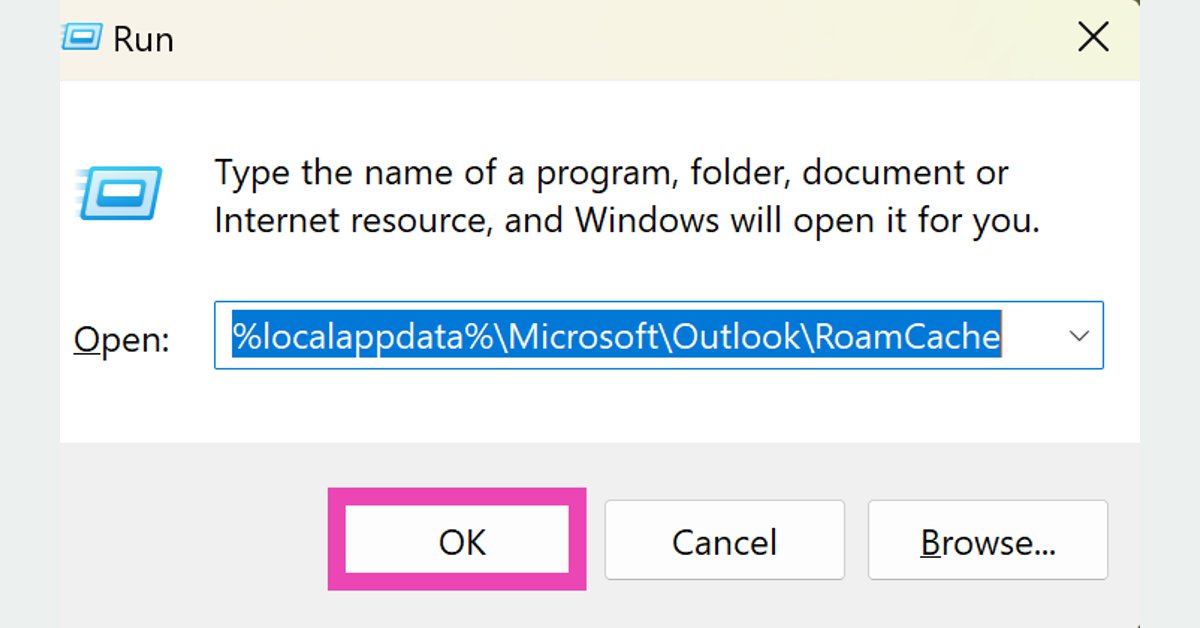Image resolution: width=1200 pixels, height=628 pixels.
Task: Click the "Run" title text
Action: pos(143,39)
